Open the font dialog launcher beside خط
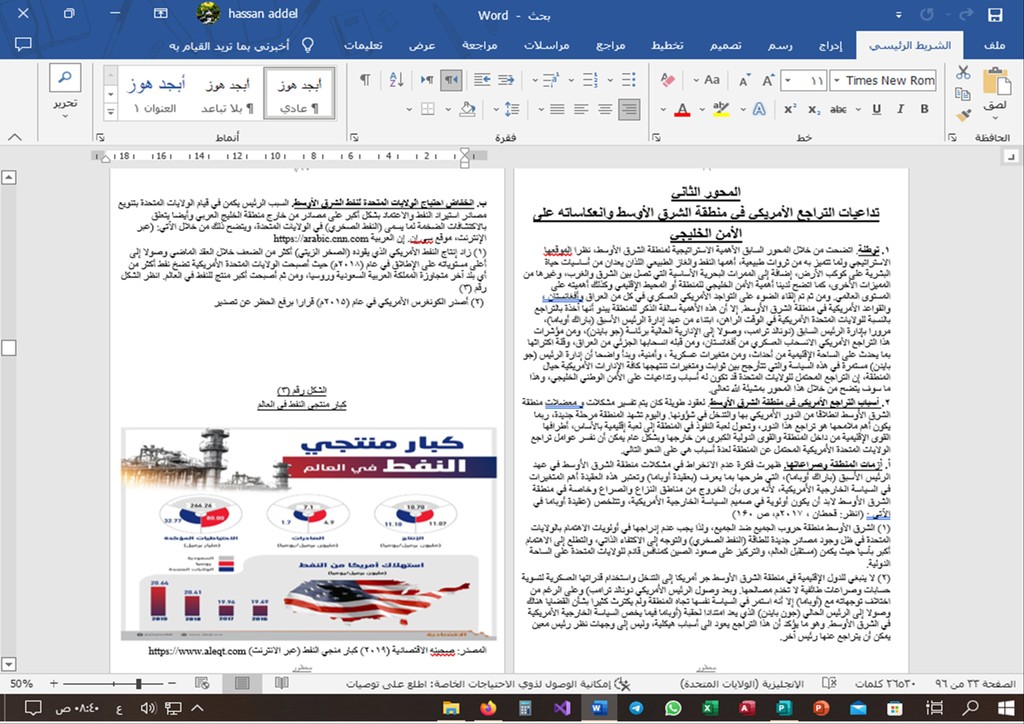The height and width of the screenshot is (724, 1024). coord(656,137)
